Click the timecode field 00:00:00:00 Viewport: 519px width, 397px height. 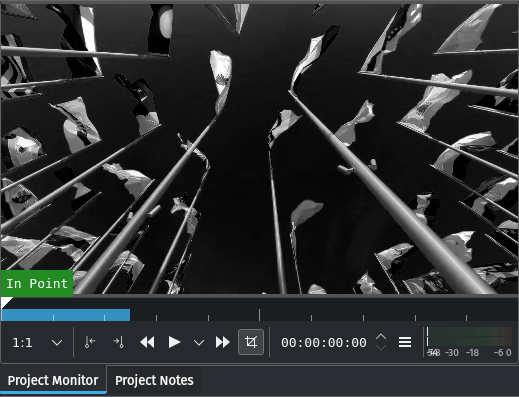coord(324,342)
